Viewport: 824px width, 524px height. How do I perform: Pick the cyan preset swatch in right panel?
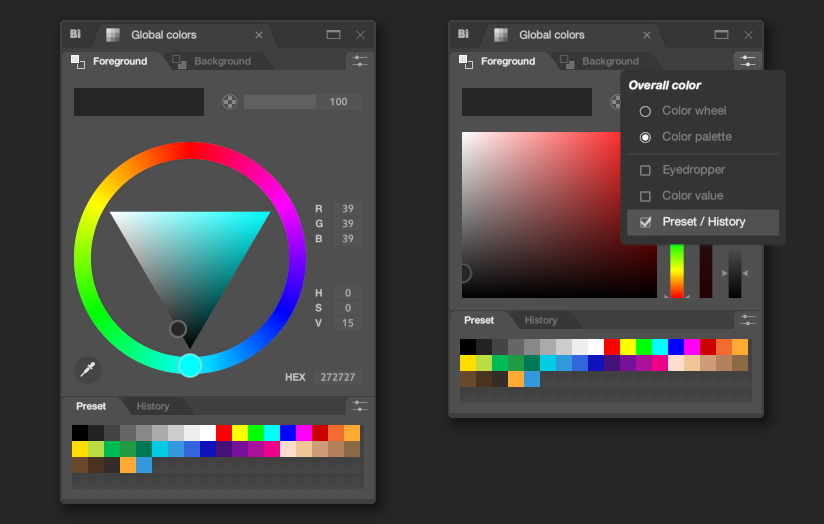click(660, 347)
